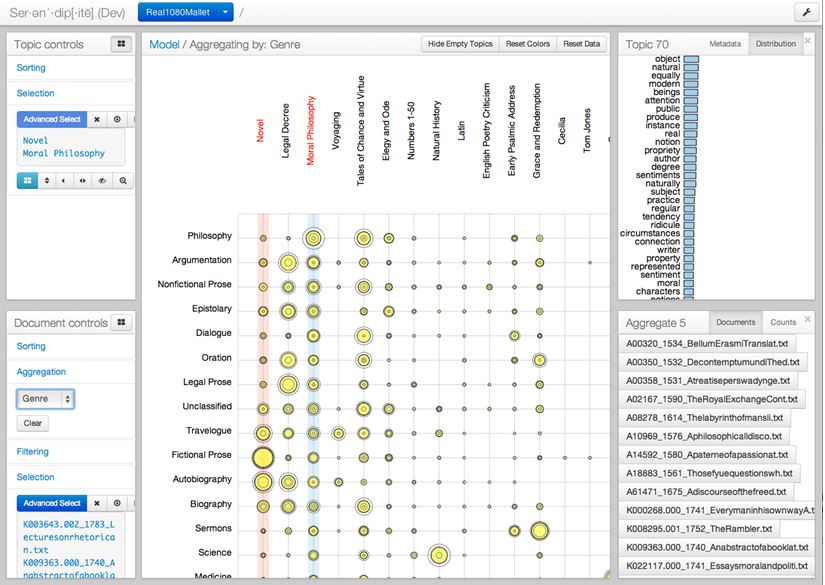This screenshot has width=825, height=585.
Task: Expand the Selection section in Topic controls
Action: 35,93
